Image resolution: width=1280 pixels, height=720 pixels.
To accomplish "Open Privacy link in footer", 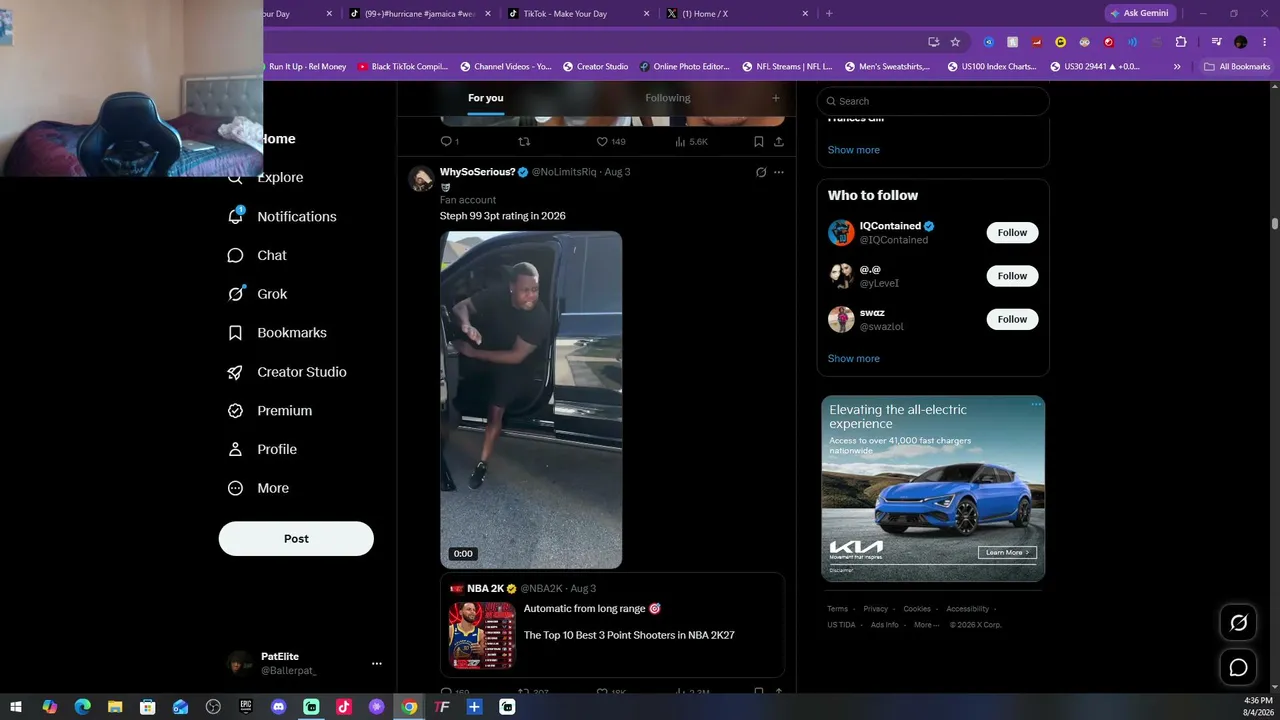I will coord(876,609).
